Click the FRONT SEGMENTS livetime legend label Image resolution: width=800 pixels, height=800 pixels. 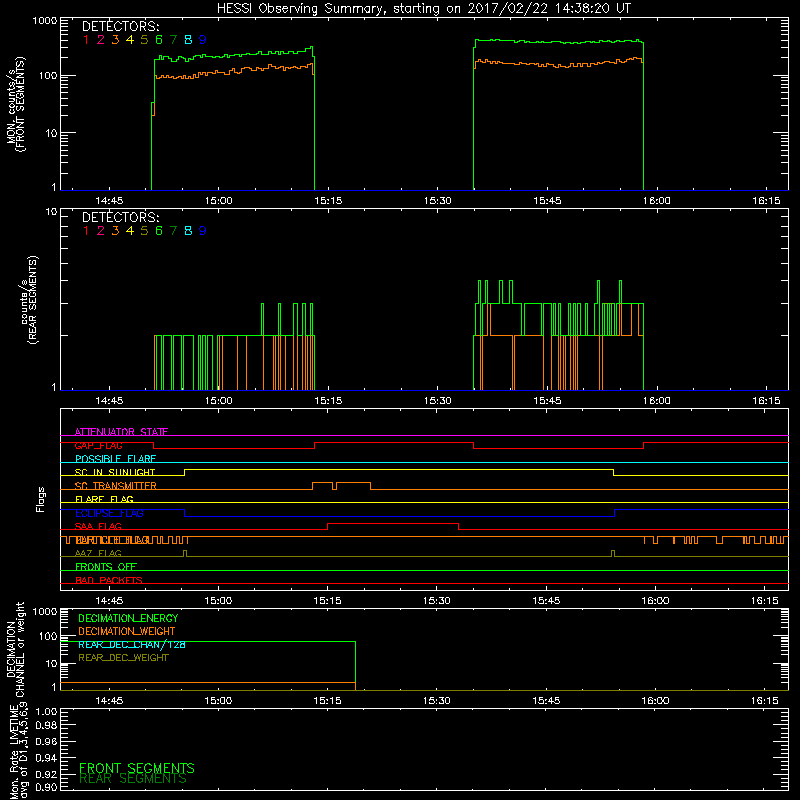(137, 768)
